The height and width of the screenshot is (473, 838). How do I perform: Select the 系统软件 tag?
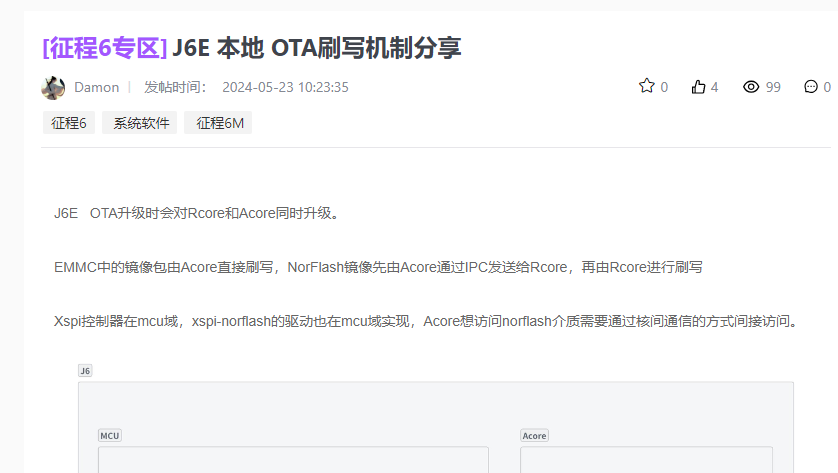pyautogui.click(x=139, y=123)
